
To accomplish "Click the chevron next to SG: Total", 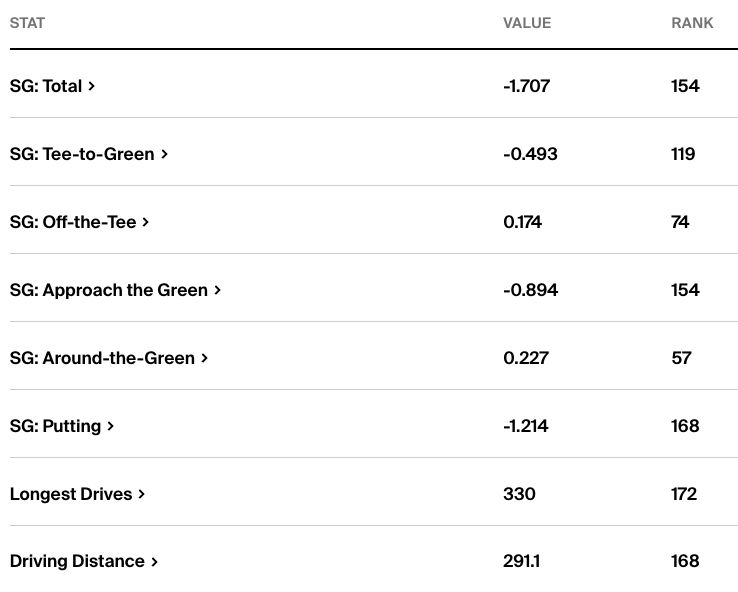I will pyautogui.click(x=92, y=86).
